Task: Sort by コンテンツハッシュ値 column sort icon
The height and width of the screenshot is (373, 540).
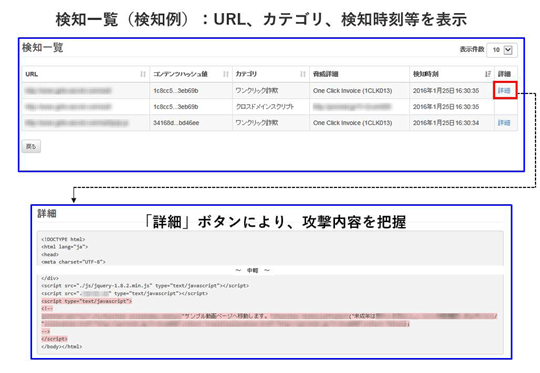Action: (x=226, y=74)
